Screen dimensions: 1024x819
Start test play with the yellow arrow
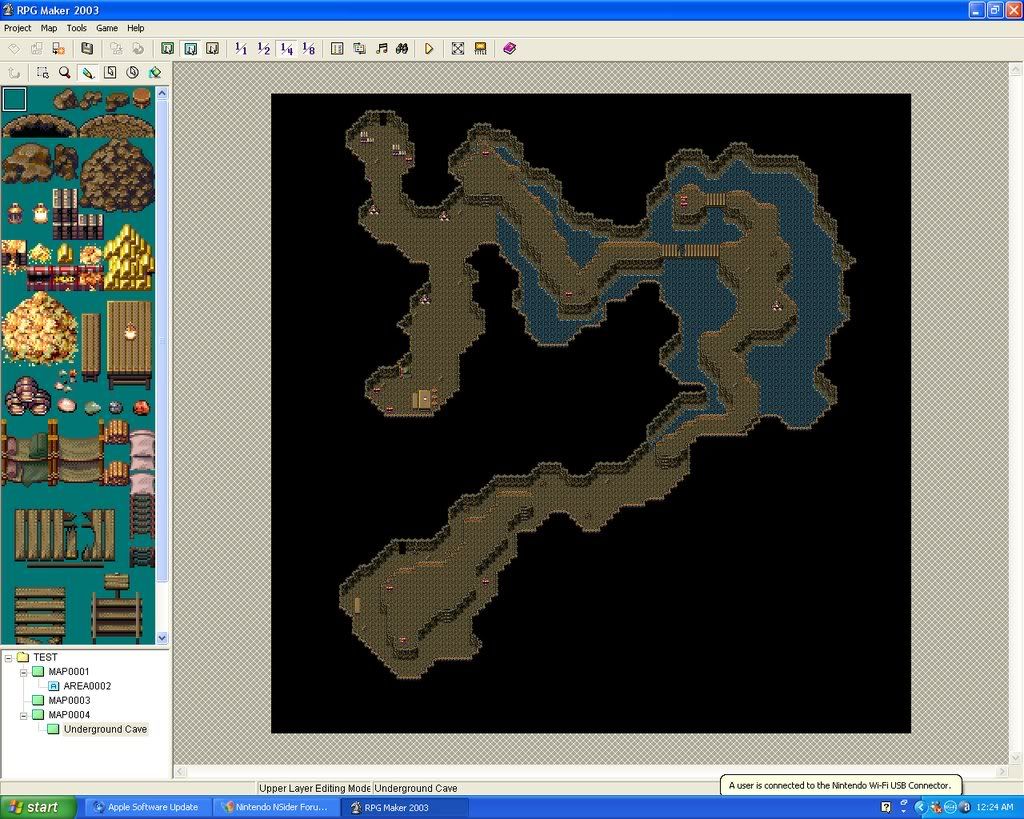point(429,48)
